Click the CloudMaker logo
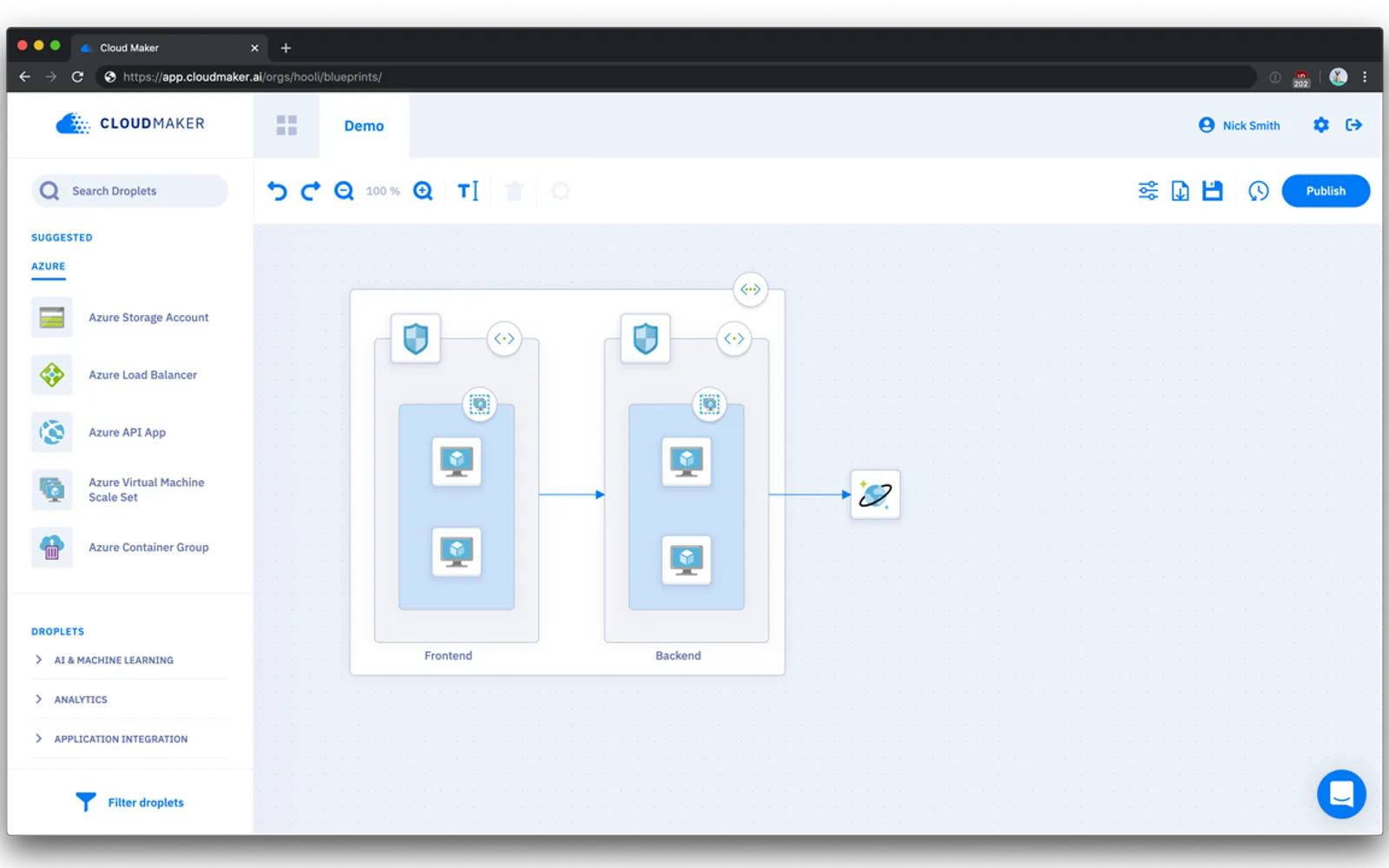 point(130,123)
